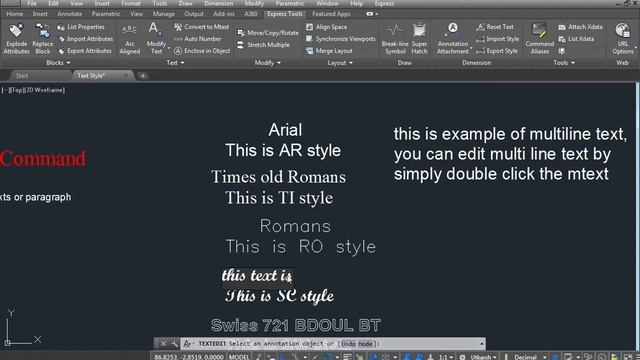Select the Replace Block tool
The height and width of the screenshot is (360, 640).
pos(42,39)
